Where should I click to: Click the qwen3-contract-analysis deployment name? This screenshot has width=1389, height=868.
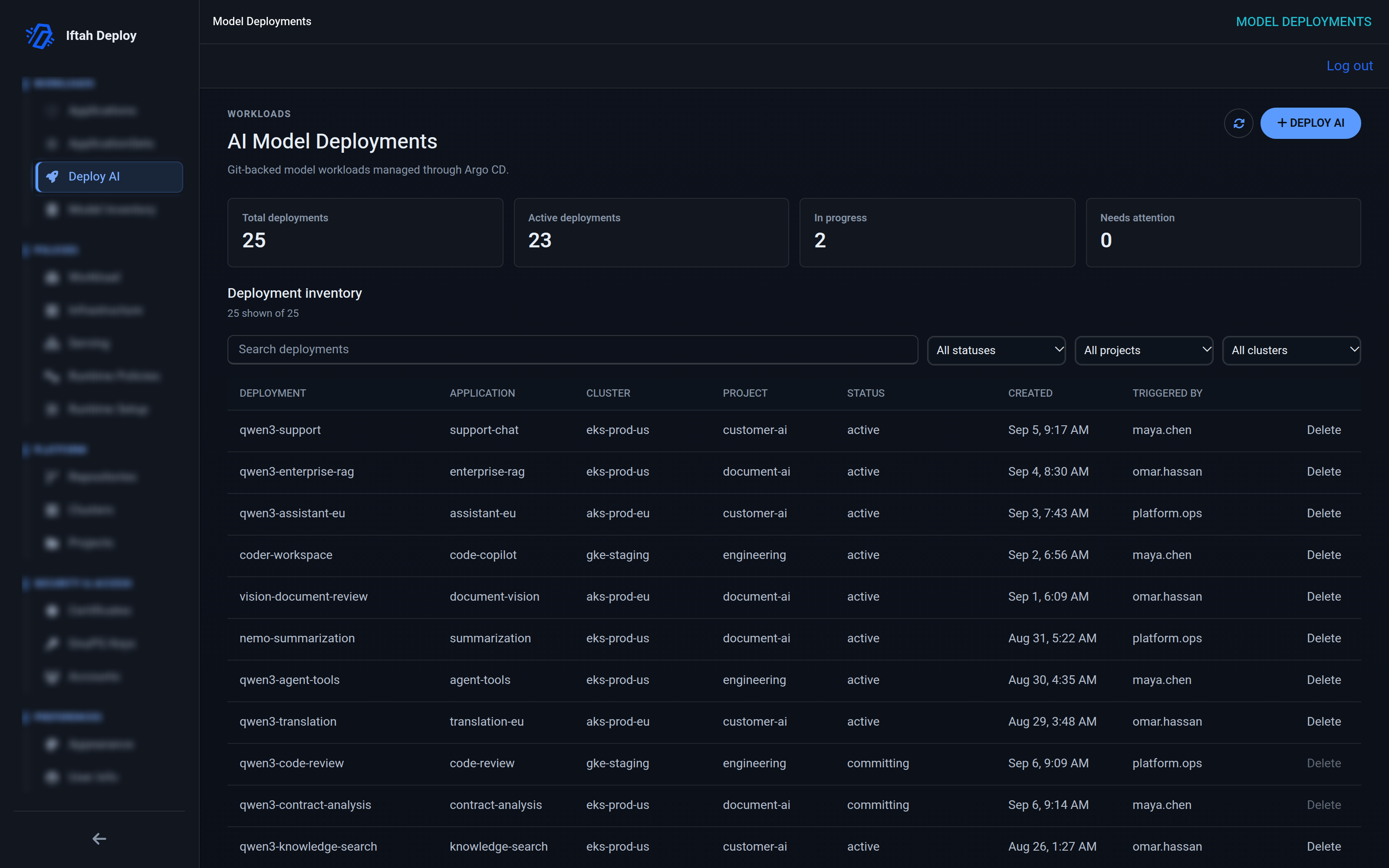click(305, 806)
